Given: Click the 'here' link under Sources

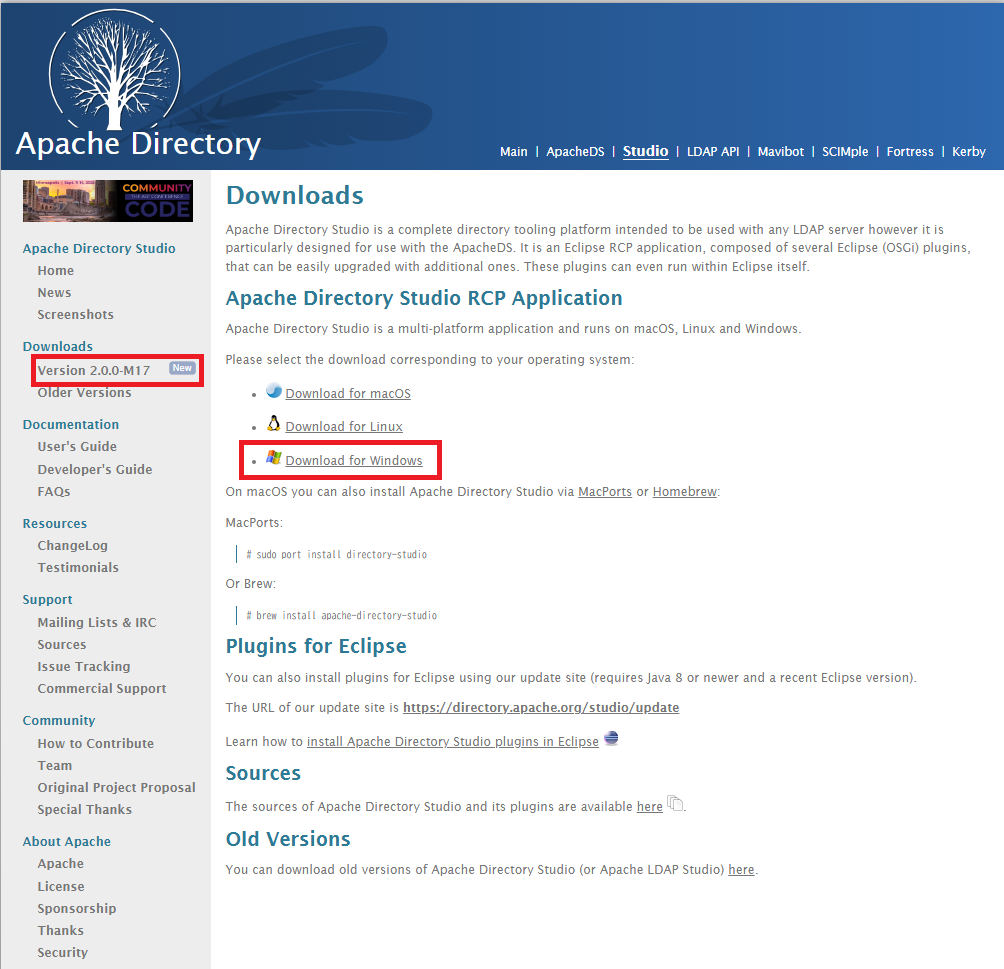Looking at the screenshot, I should pos(649,807).
